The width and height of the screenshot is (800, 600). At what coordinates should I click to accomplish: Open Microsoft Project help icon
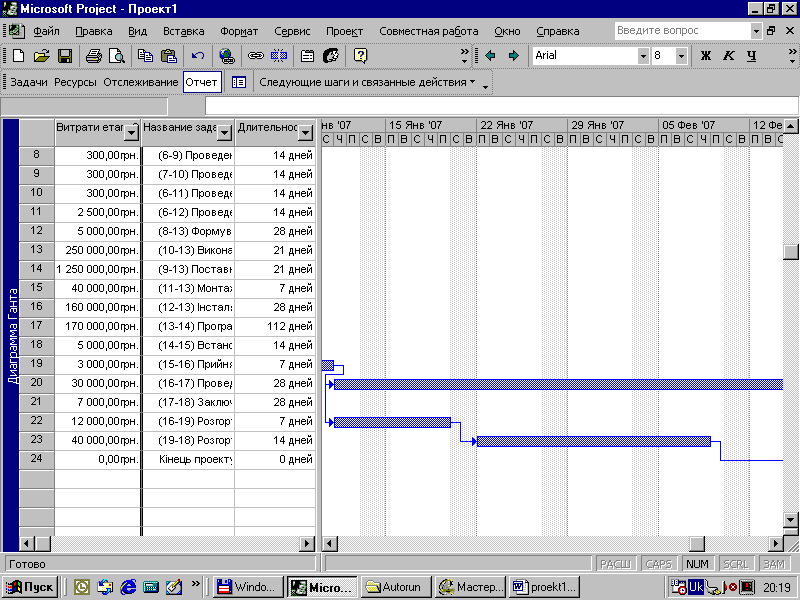point(360,56)
